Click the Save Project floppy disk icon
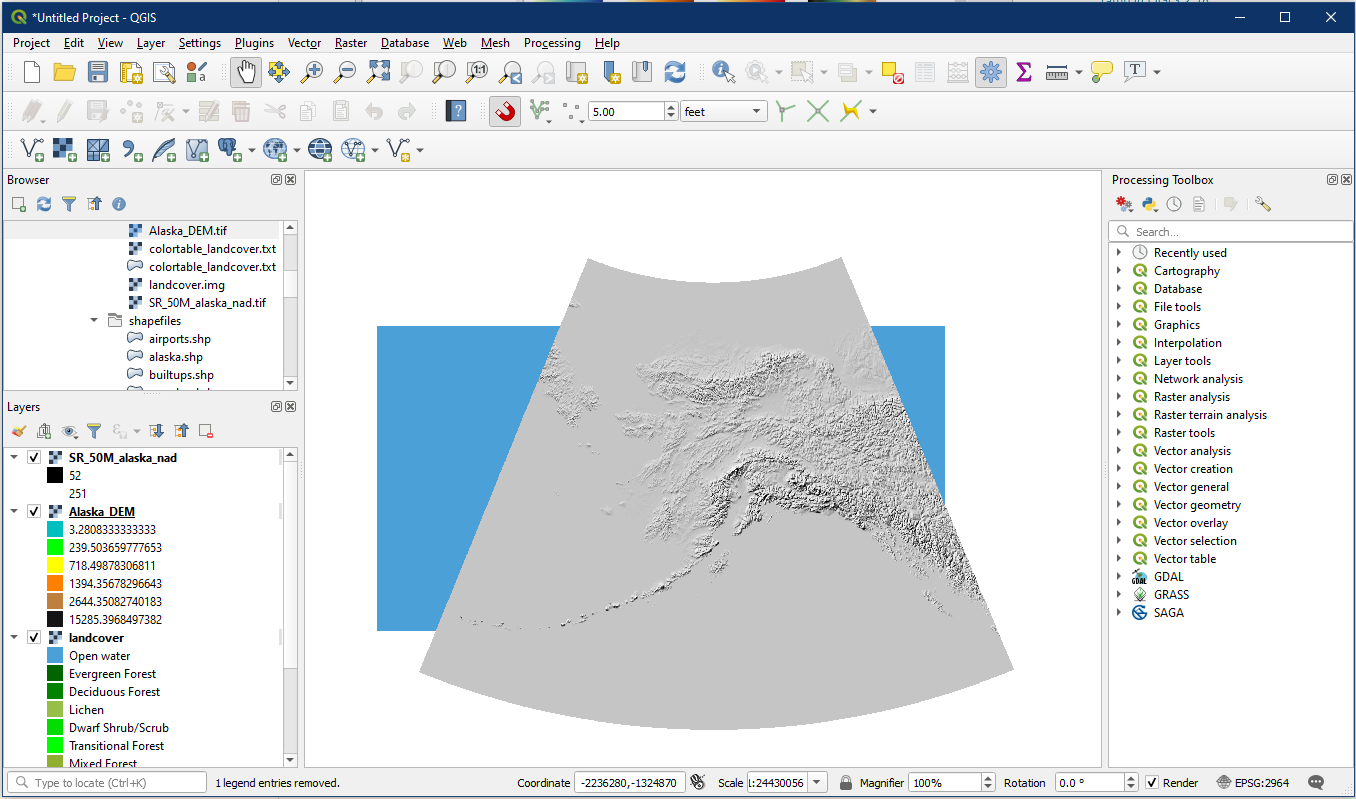 click(x=97, y=72)
